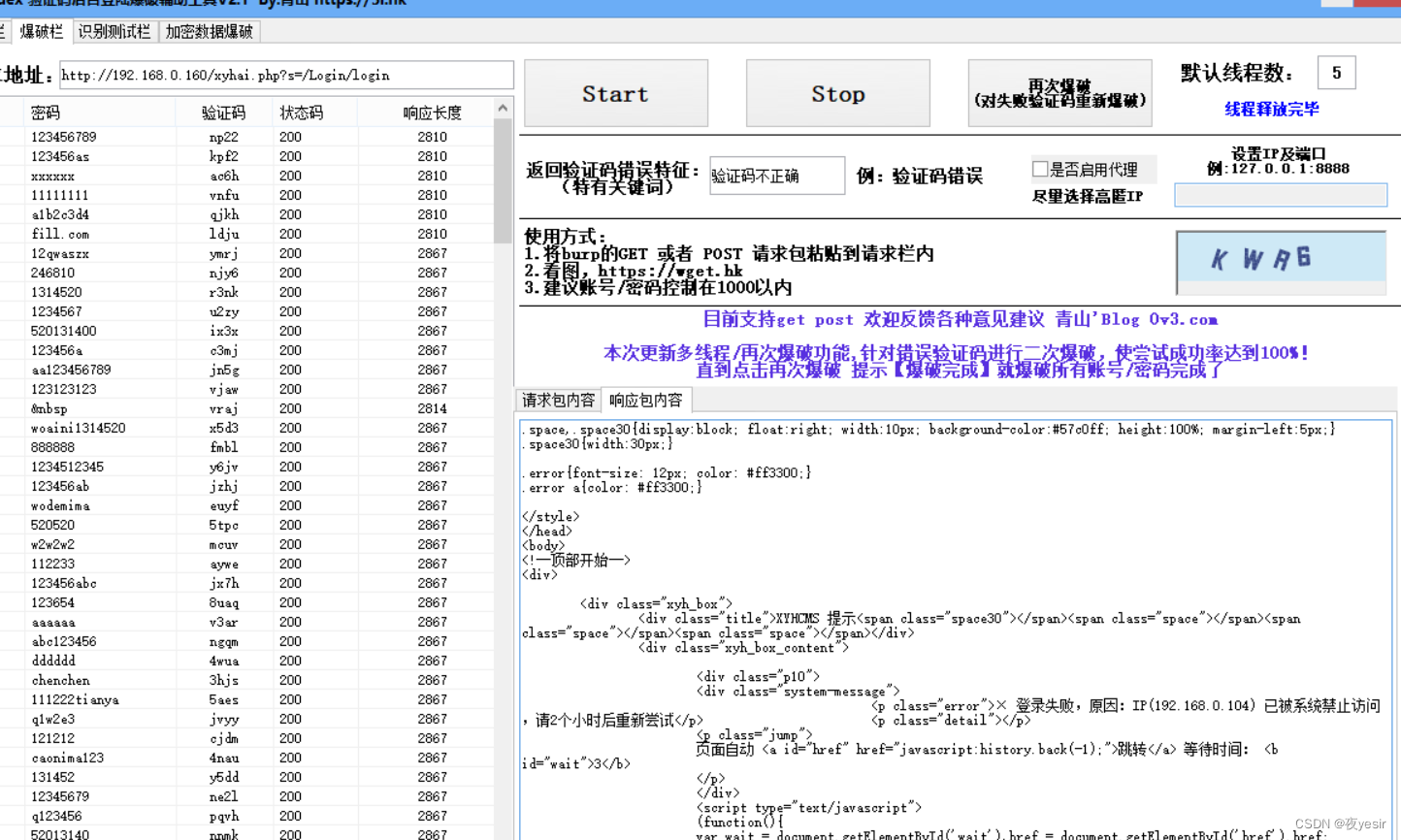Select the fill.com password row
Image resolution: width=1401 pixels, height=840 pixels.
[246, 234]
